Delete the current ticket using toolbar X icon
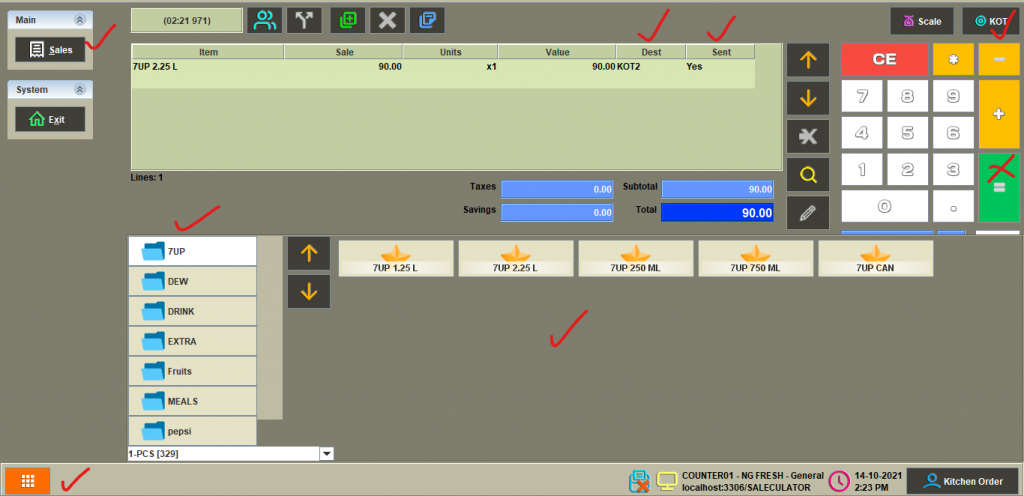Viewport: 1024px width, 496px height. pos(387,20)
